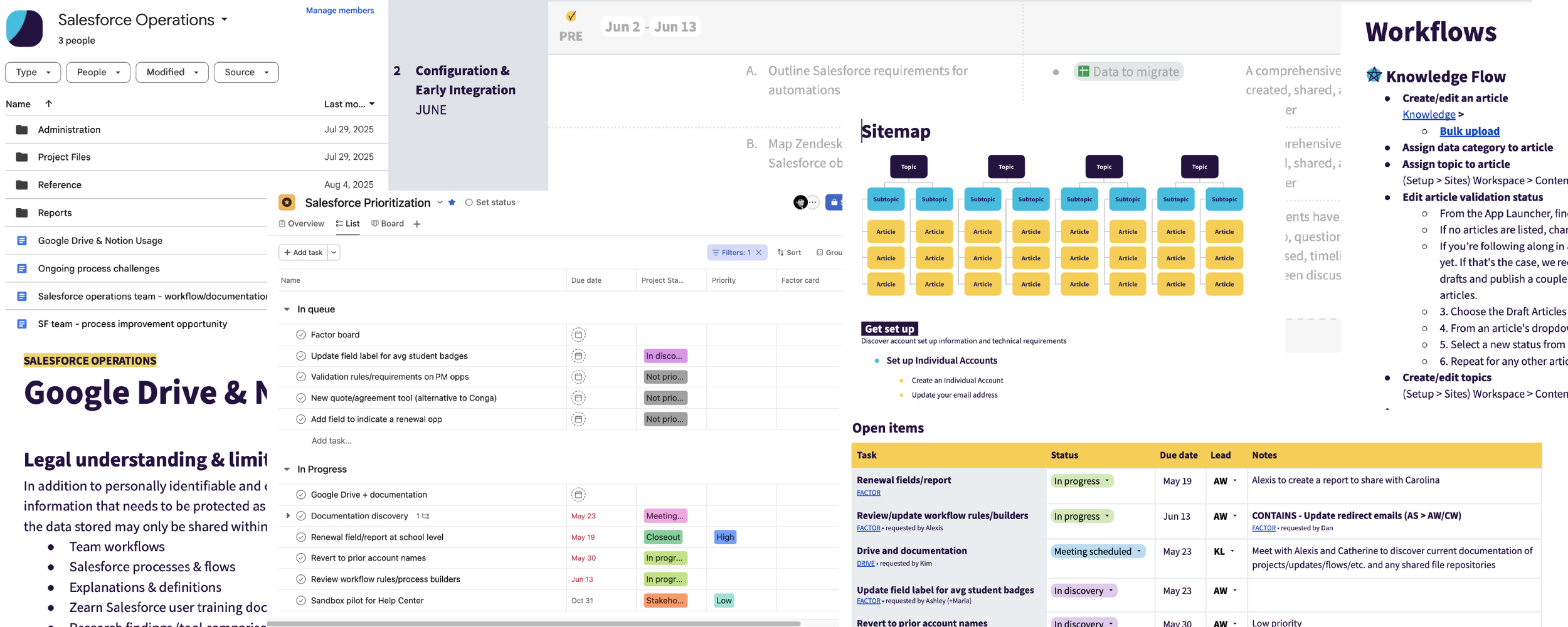Unfavorite project via blue star

452,203
